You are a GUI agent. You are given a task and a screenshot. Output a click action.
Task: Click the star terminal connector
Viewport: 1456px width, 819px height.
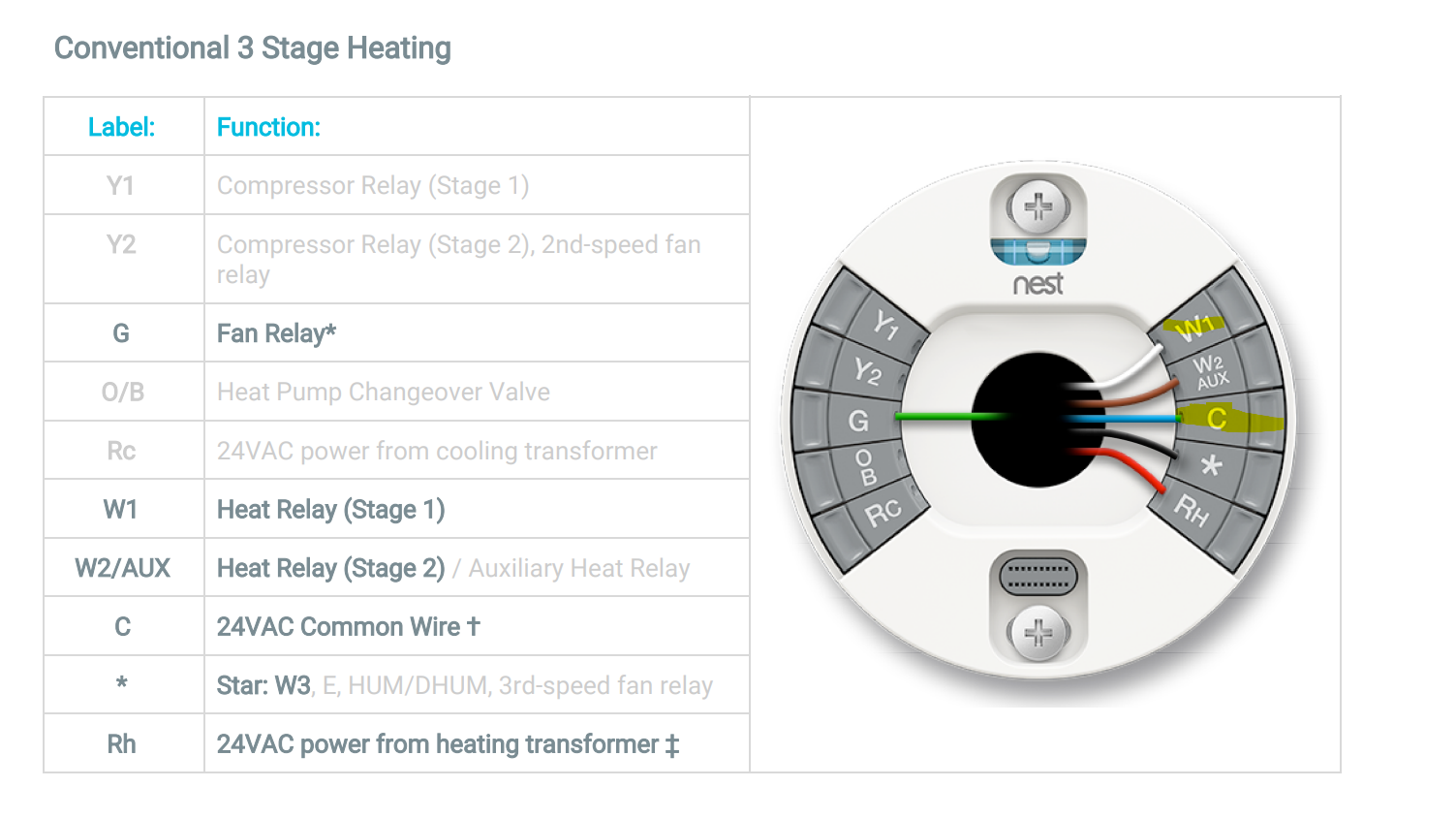point(1211,466)
